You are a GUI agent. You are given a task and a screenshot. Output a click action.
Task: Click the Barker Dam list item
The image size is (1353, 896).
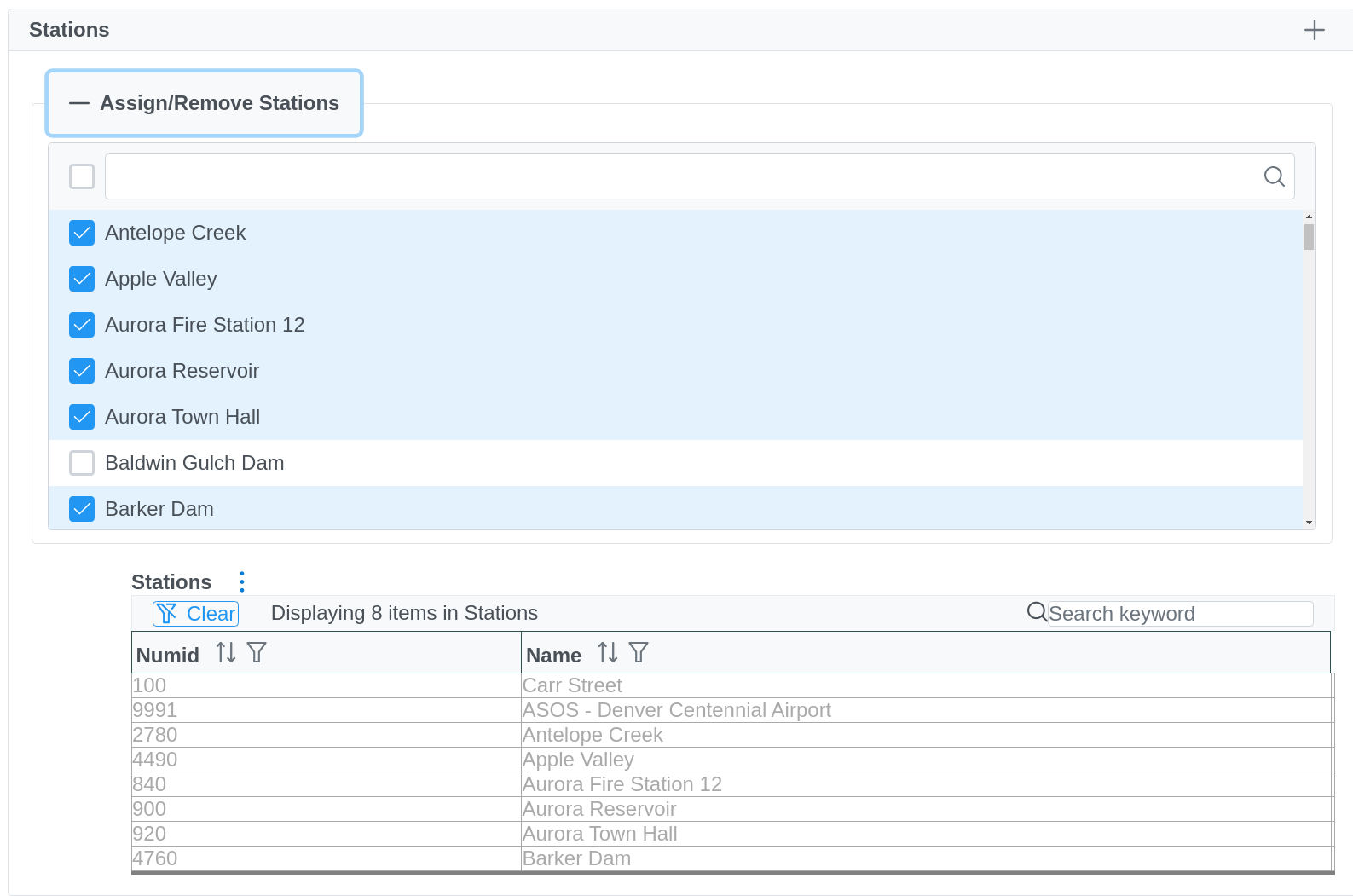pos(159,509)
